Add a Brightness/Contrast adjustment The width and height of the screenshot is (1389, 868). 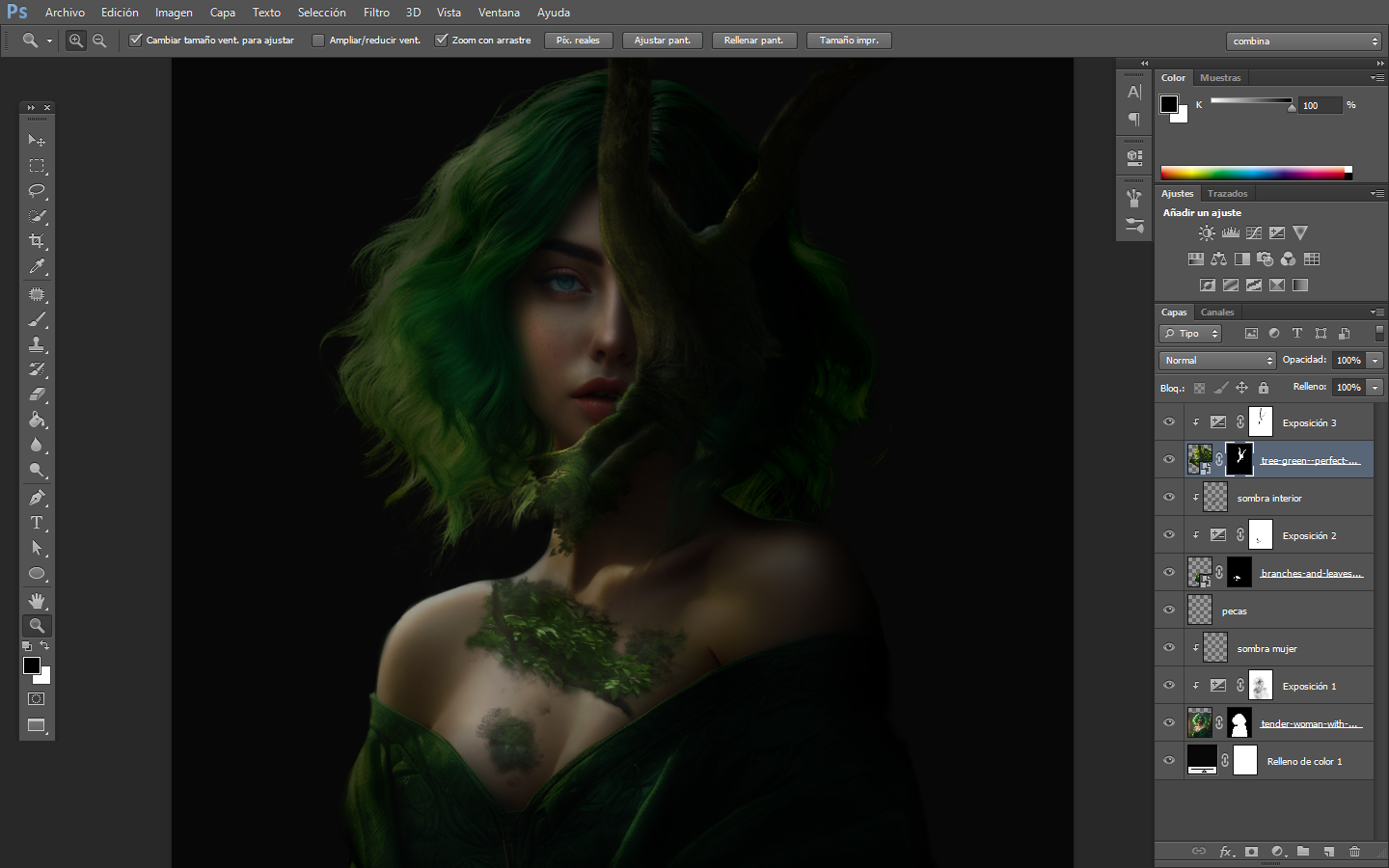coord(1207,233)
